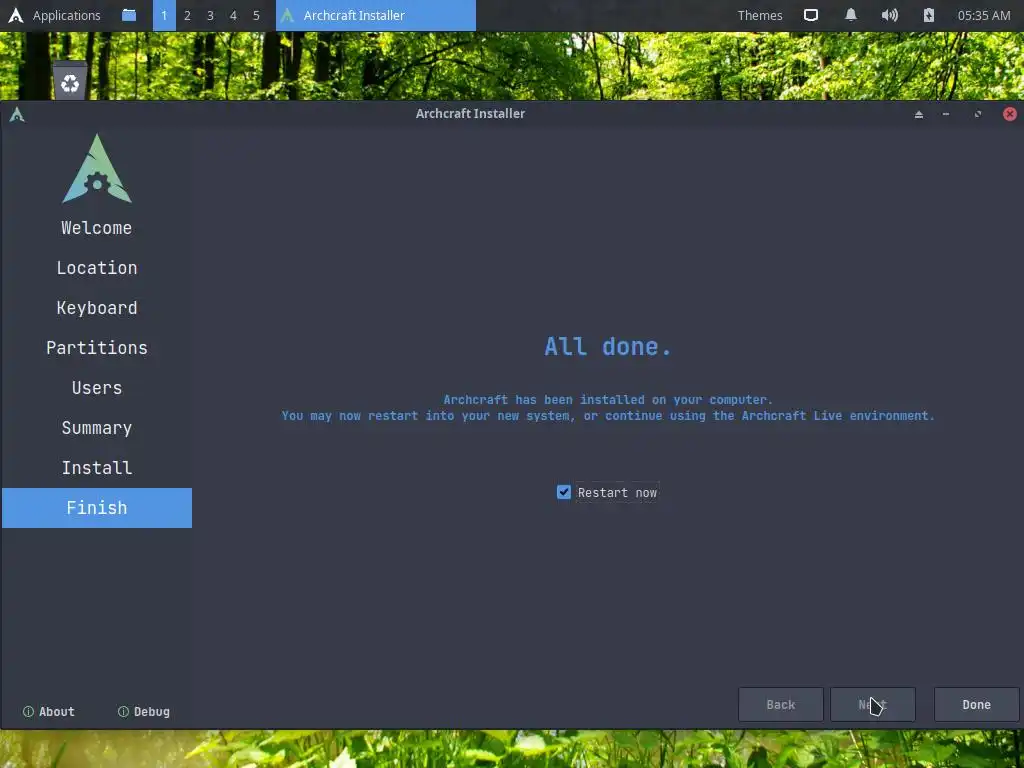The width and height of the screenshot is (1024, 768).
Task: Open the file manager panel icon
Action: tap(129, 15)
